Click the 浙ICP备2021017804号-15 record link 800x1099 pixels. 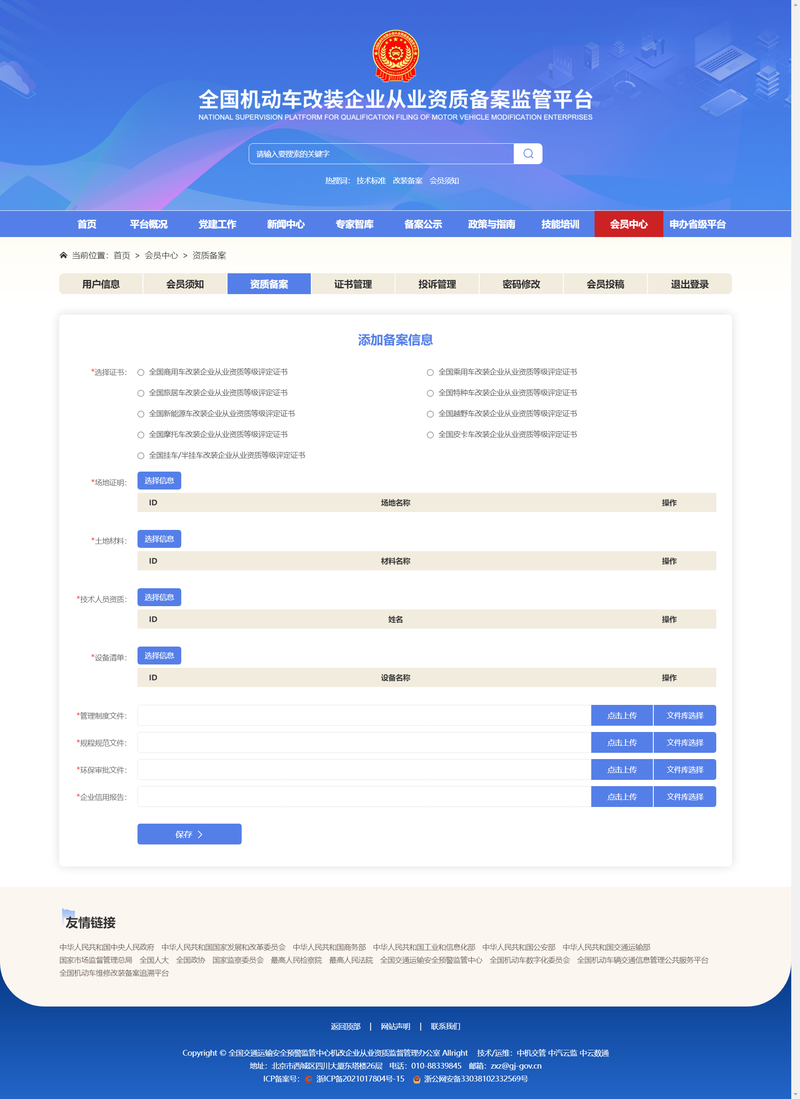pyautogui.click(x=360, y=1079)
